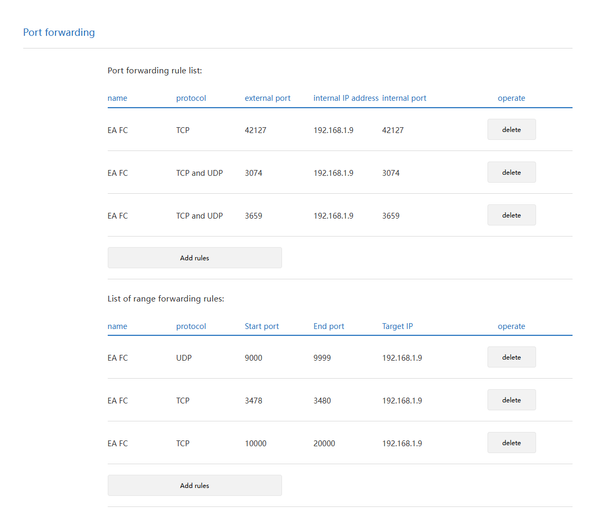Image resolution: width=600 pixels, height=518 pixels.
Task: Select the external port 42127 cell
Action: [258, 130]
